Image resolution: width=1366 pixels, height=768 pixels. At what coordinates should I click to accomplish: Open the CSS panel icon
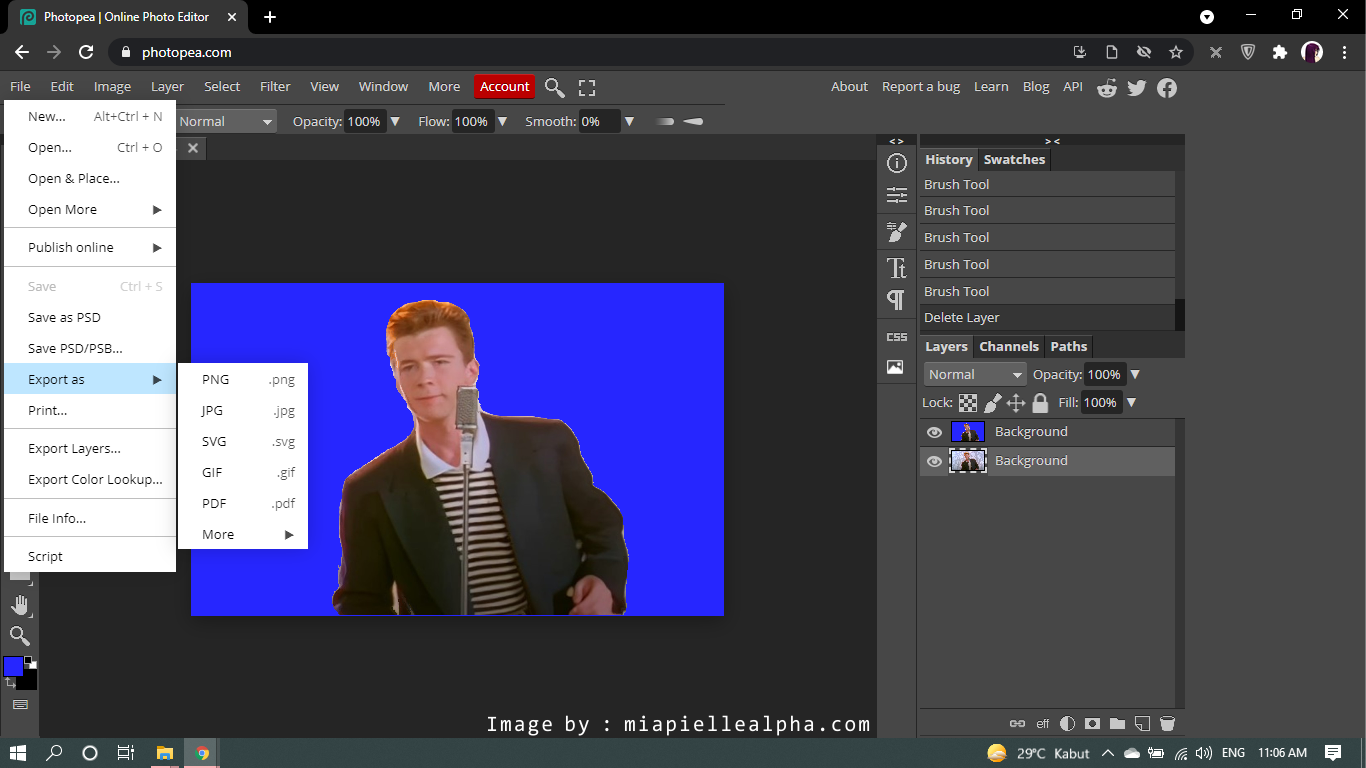point(897,337)
